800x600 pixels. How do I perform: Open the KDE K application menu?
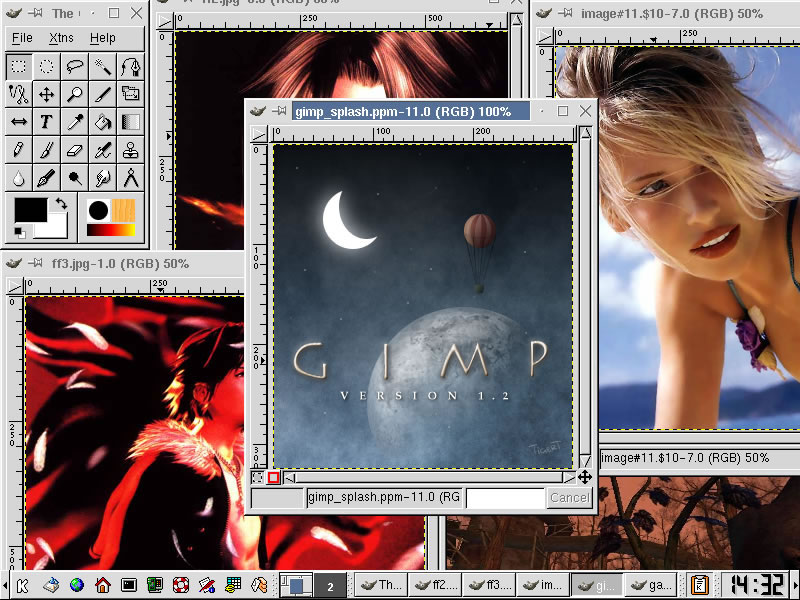[22, 585]
